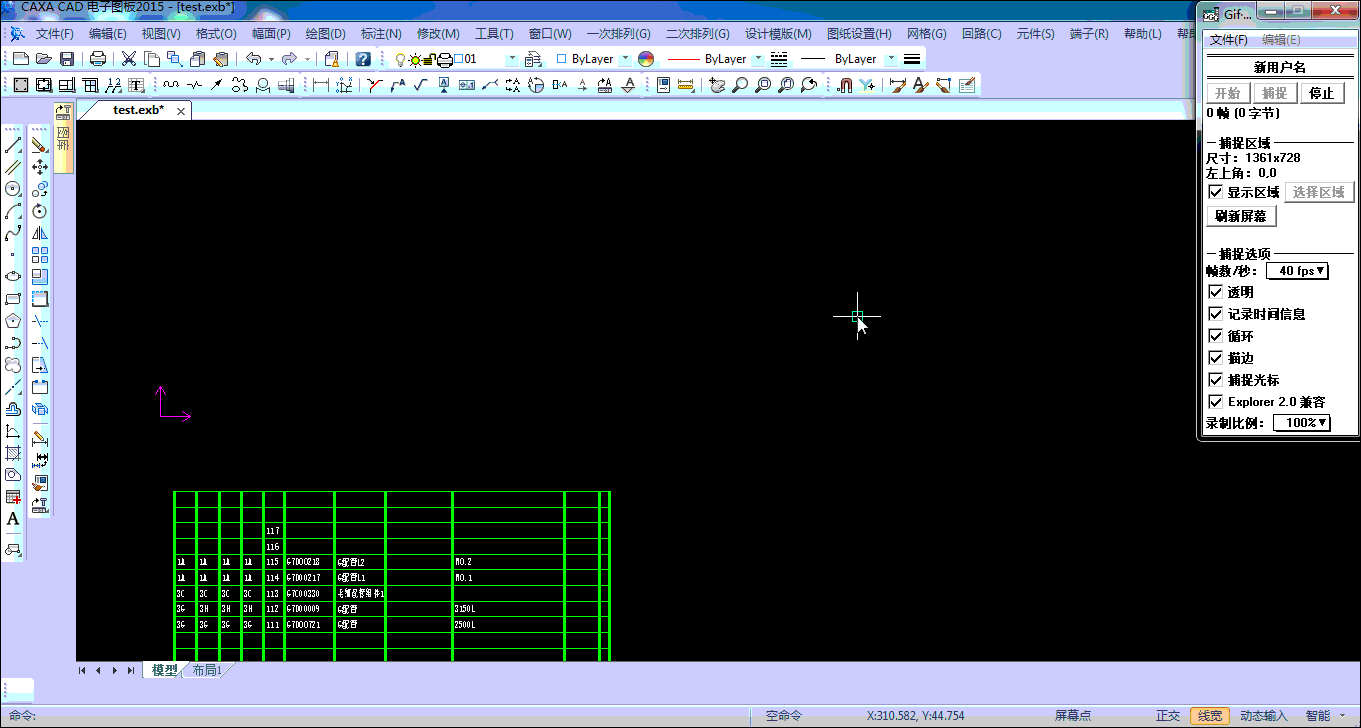Toggle the 记录时间信息 checkbox
Viewport: 1361px width, 728px height.
1216,314
